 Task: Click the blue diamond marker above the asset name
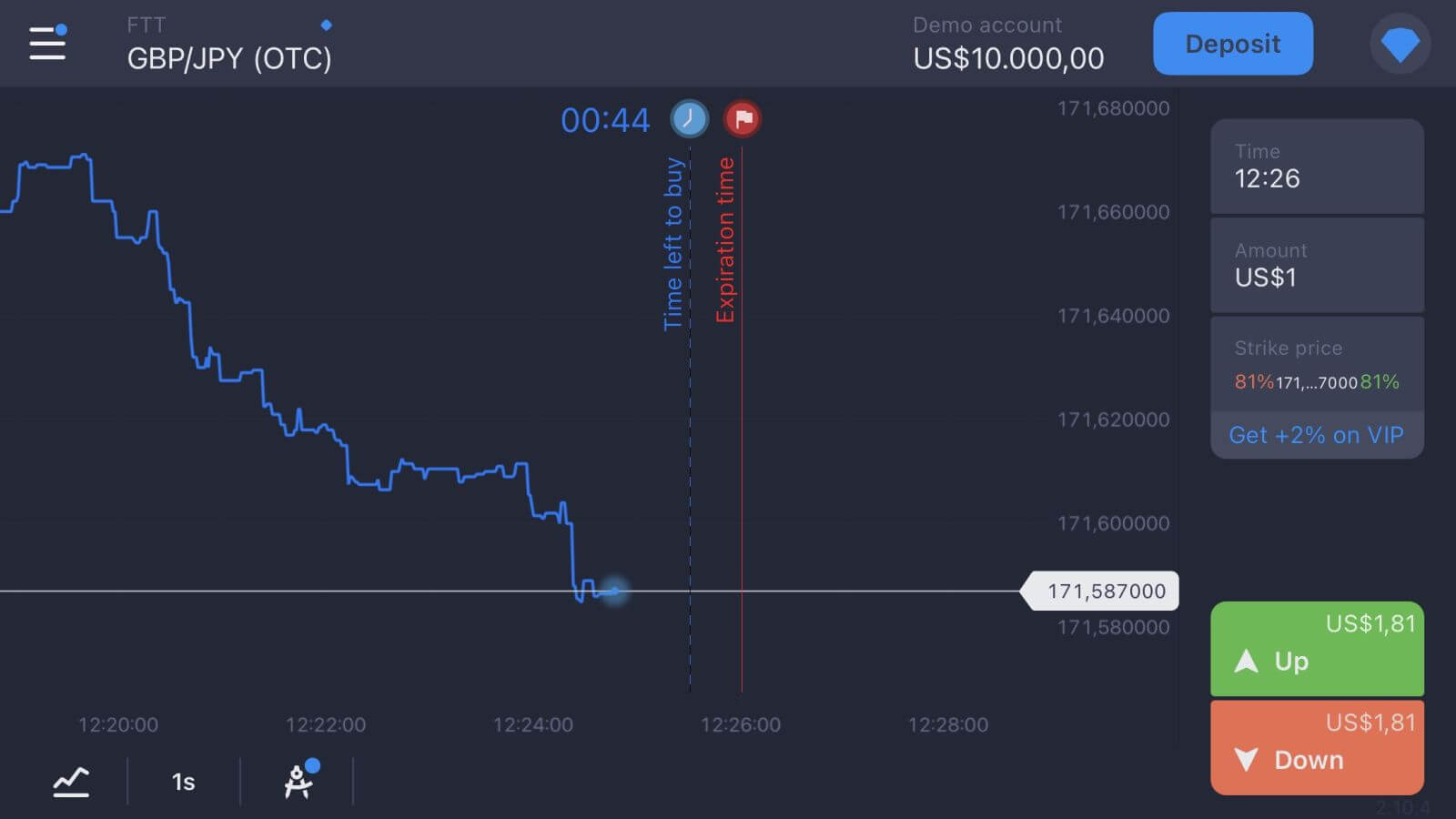point(326,25)
